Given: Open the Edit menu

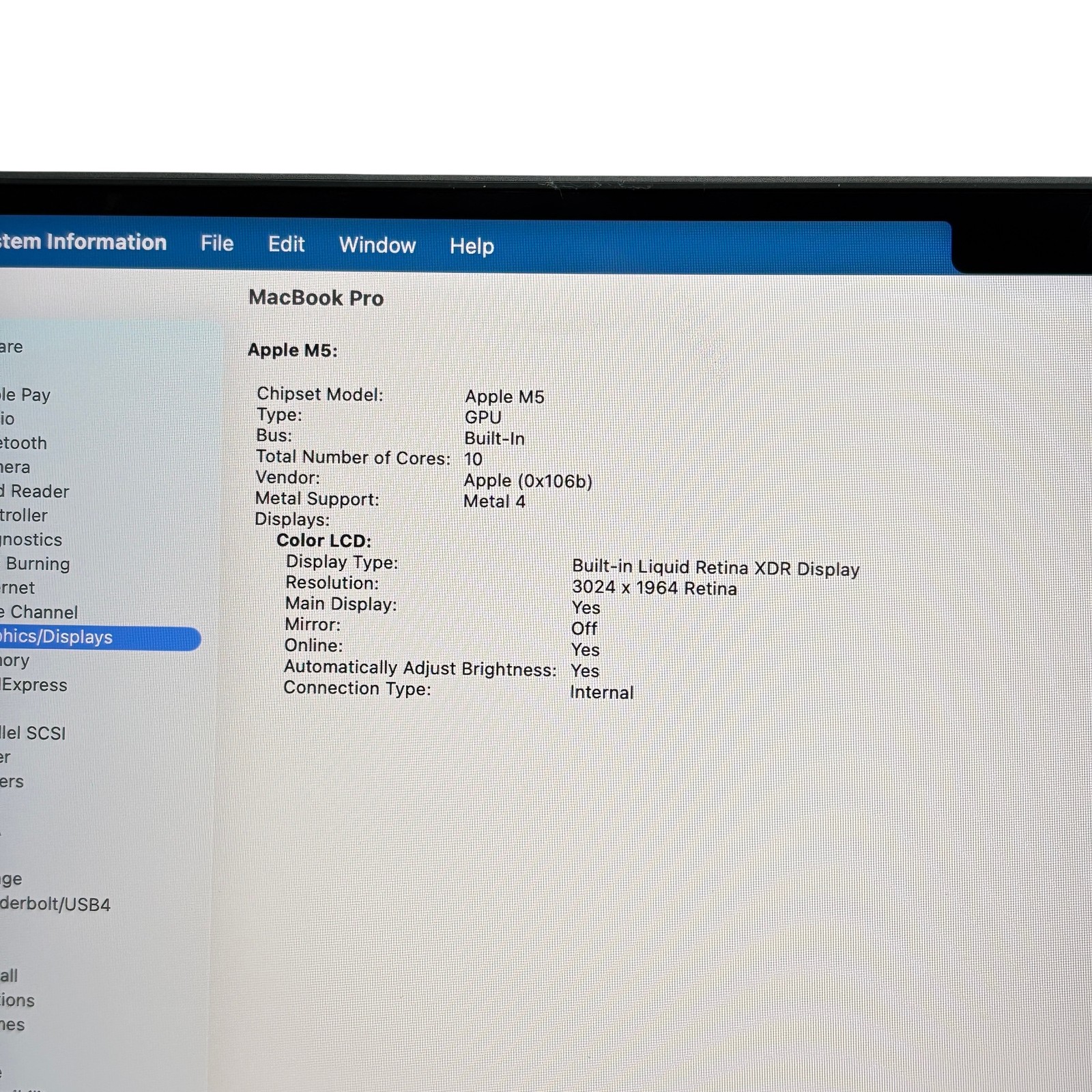Looking at the screenshot, I should (x=286, y=244).
